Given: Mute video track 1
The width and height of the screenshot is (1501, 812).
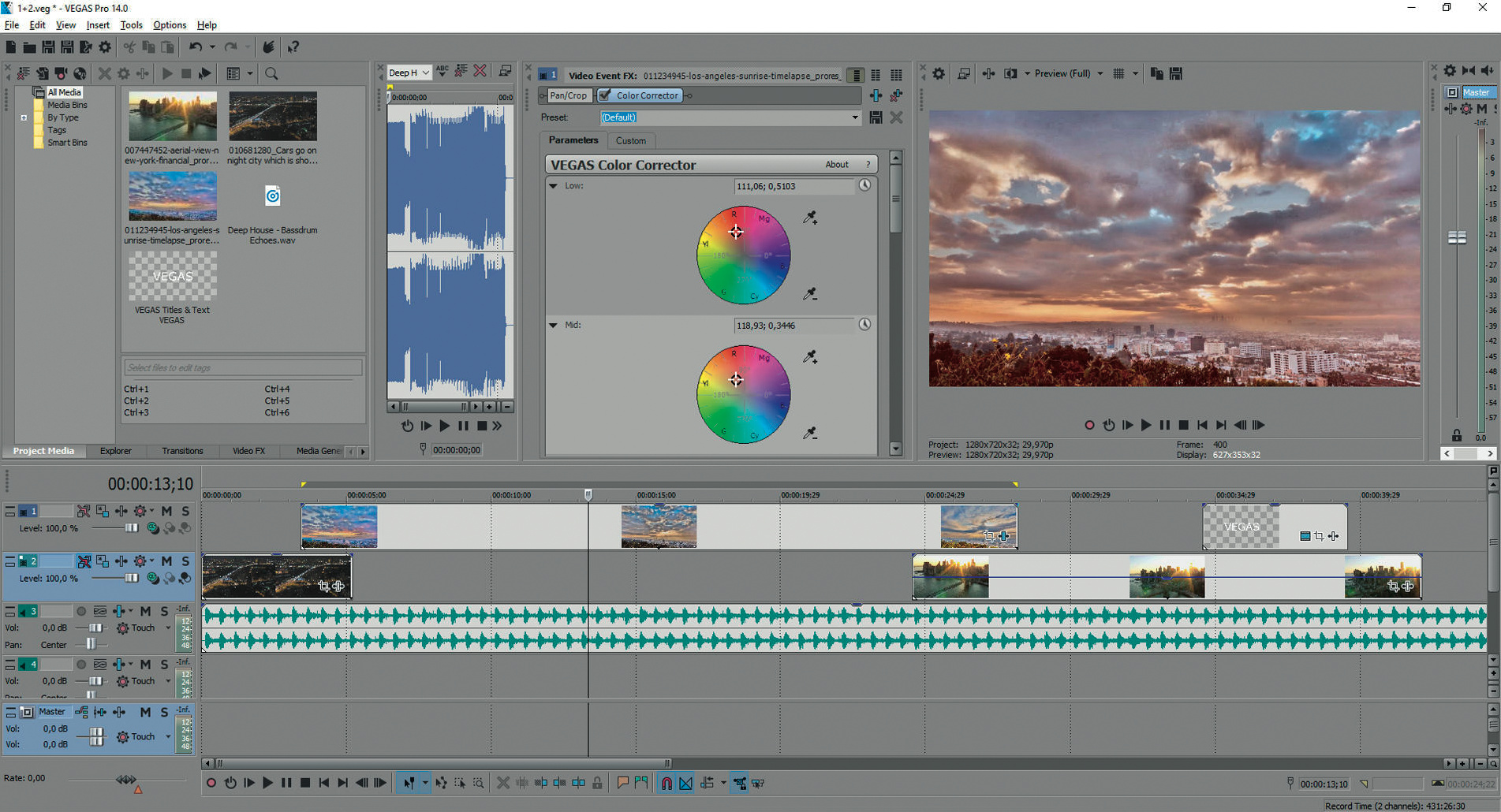Looking at the screenshot, I should pos(166,511).
